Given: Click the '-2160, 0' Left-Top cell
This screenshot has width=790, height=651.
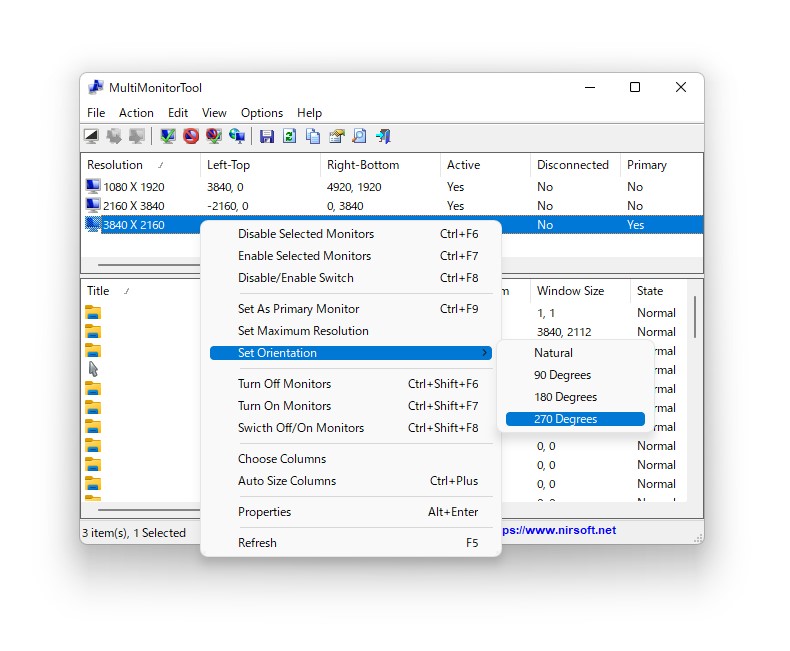Looking at the screenshot, I should click(x=228, y=206).
